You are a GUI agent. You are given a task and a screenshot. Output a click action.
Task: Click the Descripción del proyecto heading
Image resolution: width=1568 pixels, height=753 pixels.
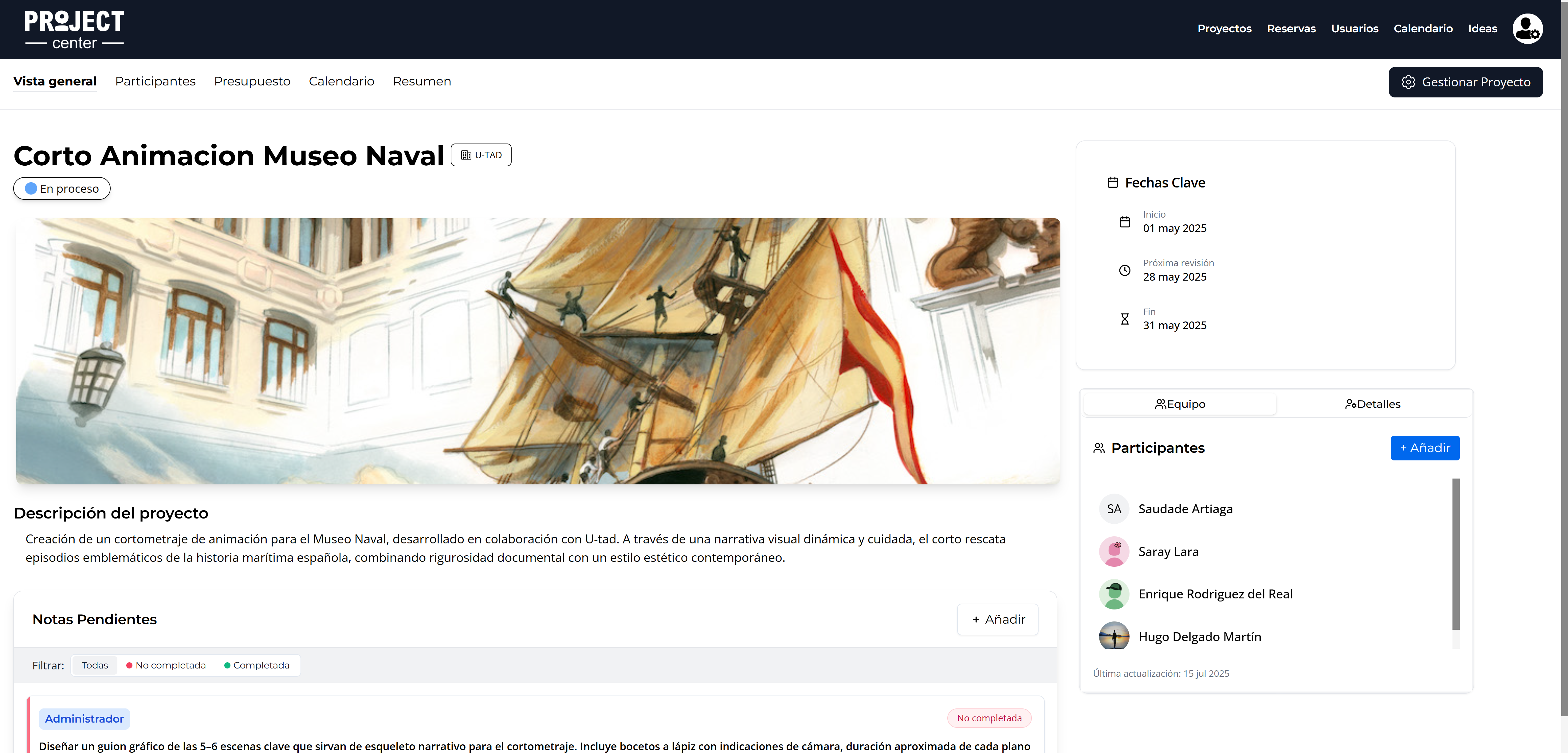coord(111,513)
